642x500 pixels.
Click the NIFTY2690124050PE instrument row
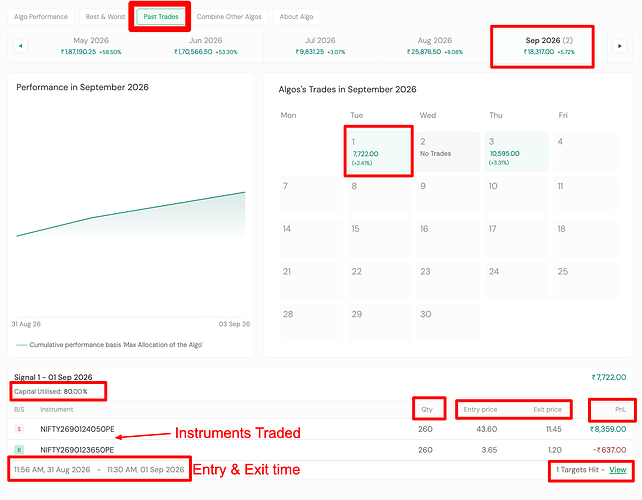[x=321, y=429]
